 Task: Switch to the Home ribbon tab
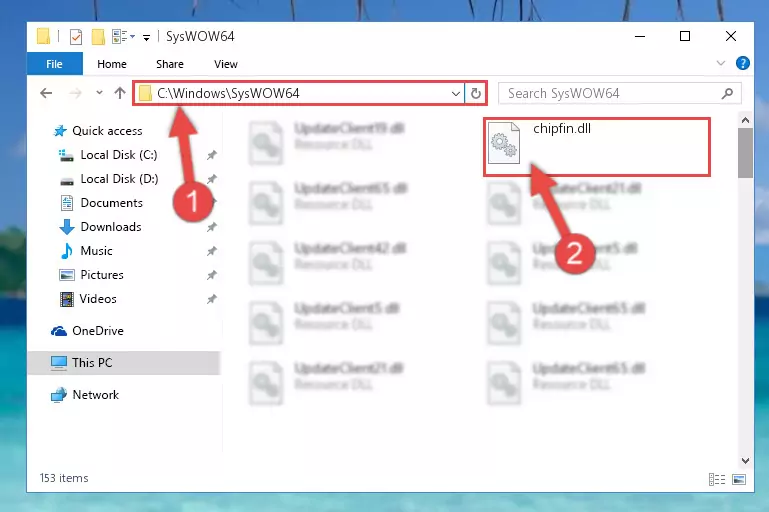112,64
